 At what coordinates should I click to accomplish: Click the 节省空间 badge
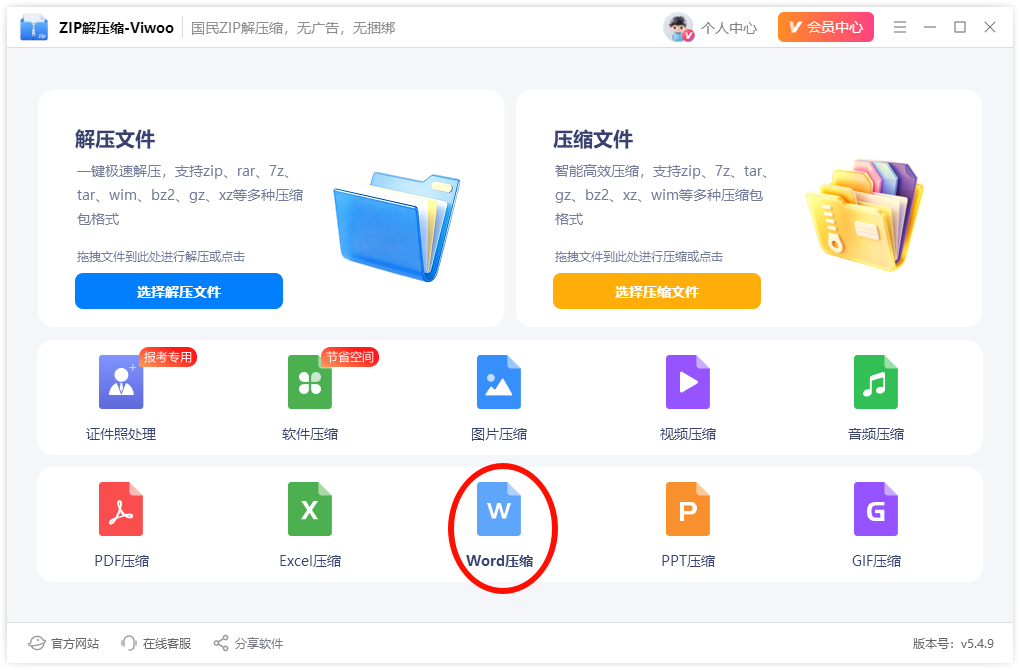pos(350,357)
